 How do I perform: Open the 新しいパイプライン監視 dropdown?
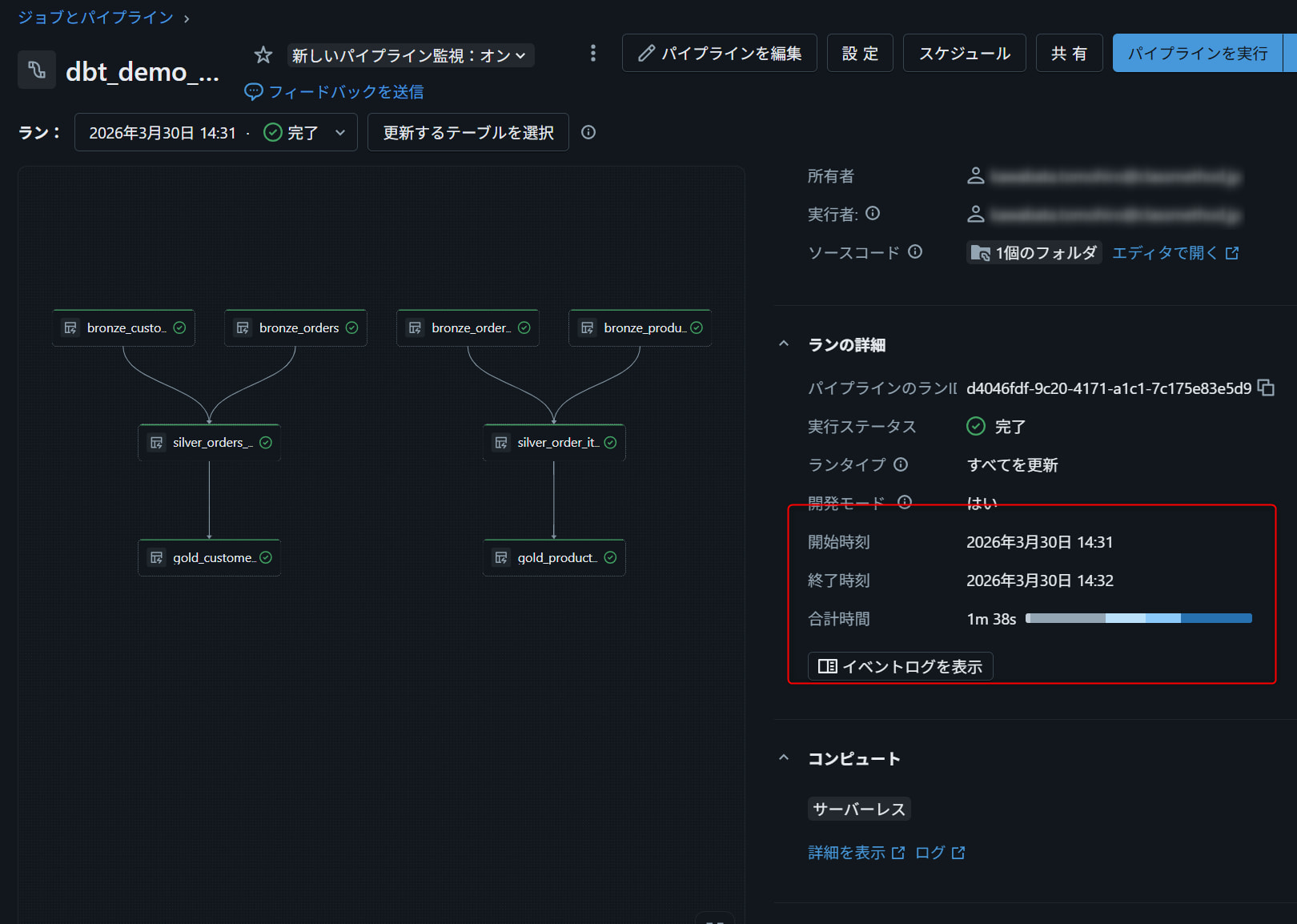pyautogui.click(x=410, y=55)
